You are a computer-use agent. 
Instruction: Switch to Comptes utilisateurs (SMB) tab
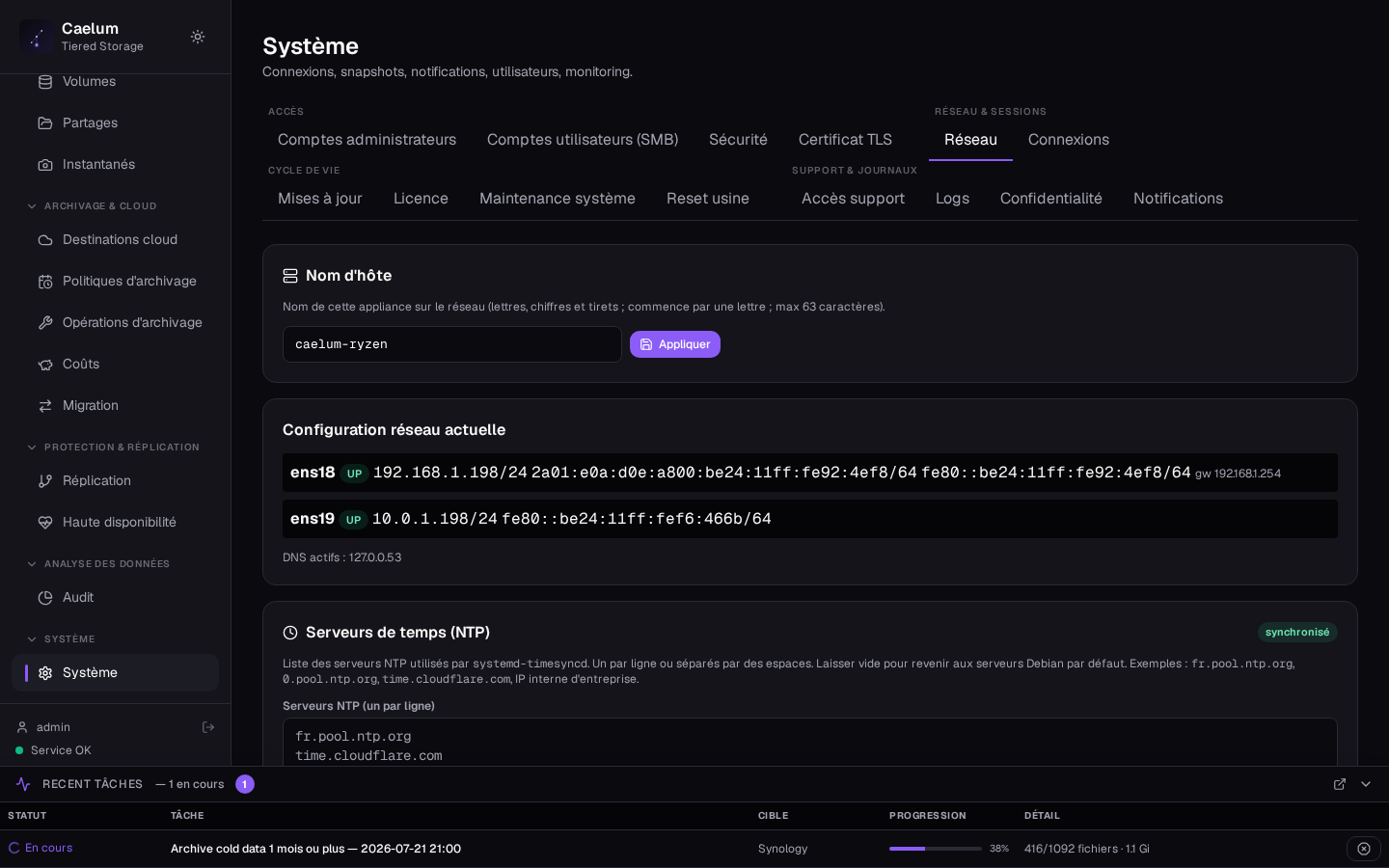tap(583, 140)
